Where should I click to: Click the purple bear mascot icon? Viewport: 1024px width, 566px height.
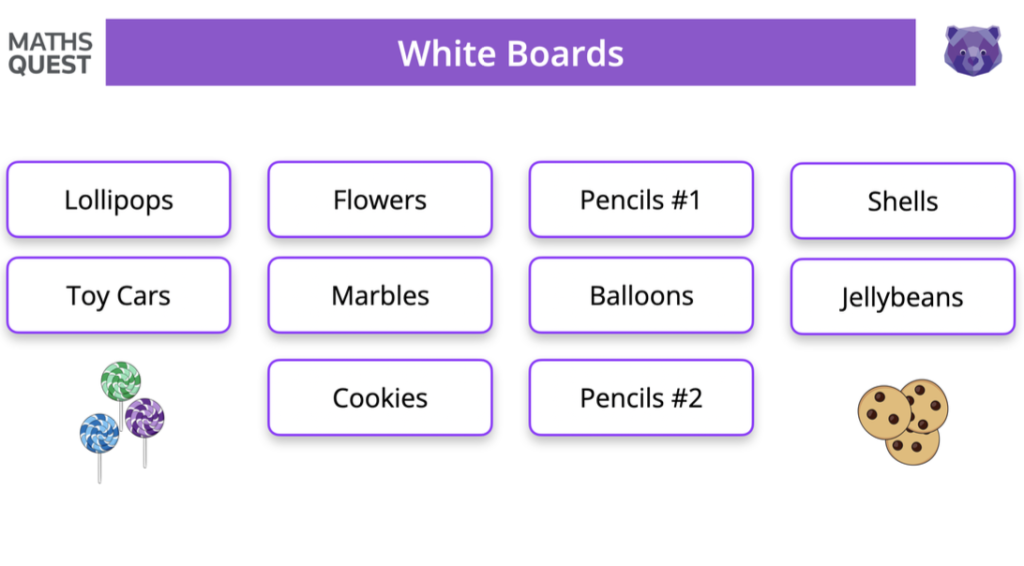(x=972, y=50)
